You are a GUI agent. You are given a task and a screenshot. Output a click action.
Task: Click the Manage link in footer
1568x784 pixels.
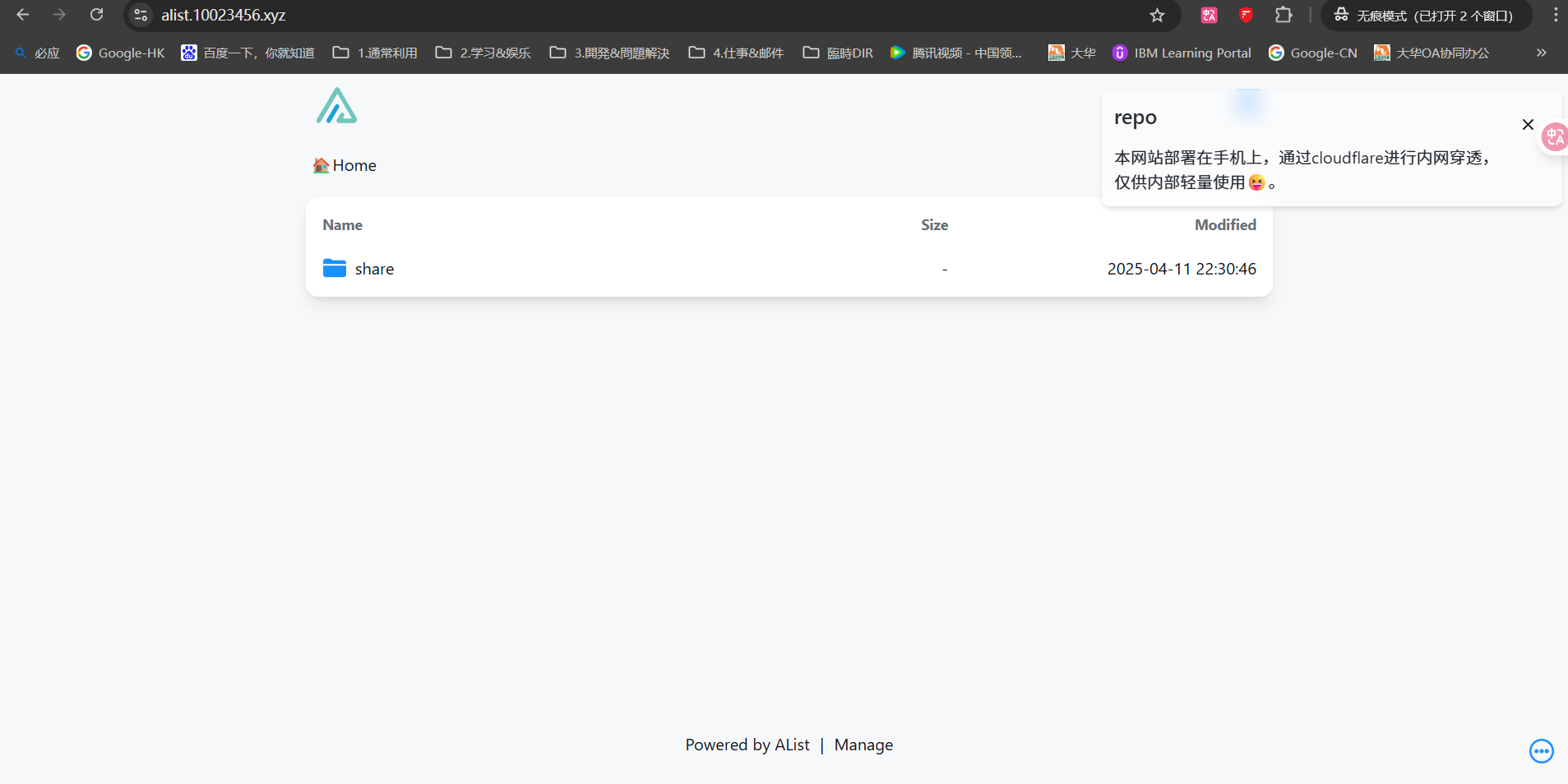863,745
